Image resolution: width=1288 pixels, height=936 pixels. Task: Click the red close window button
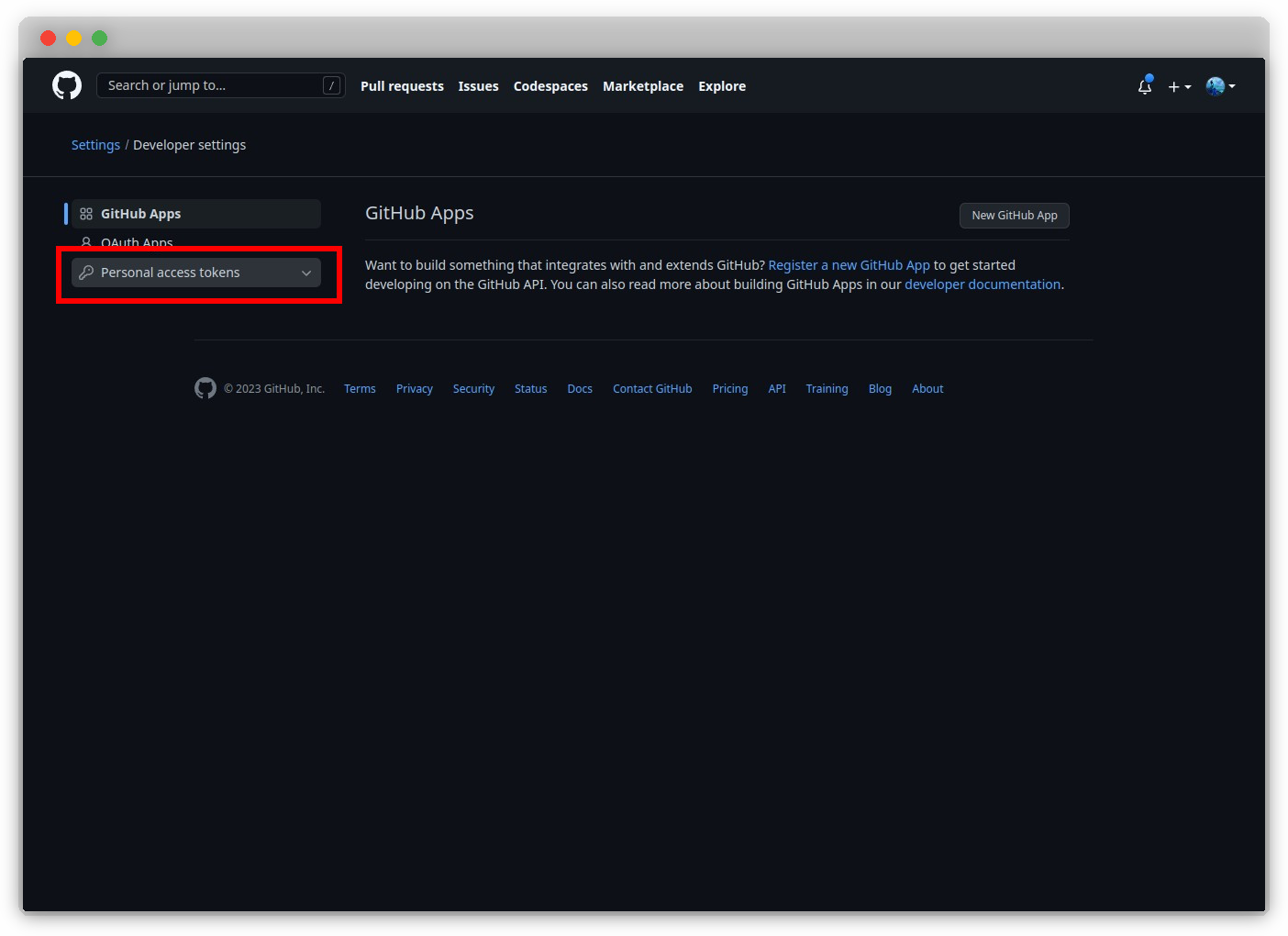[49, 38]
